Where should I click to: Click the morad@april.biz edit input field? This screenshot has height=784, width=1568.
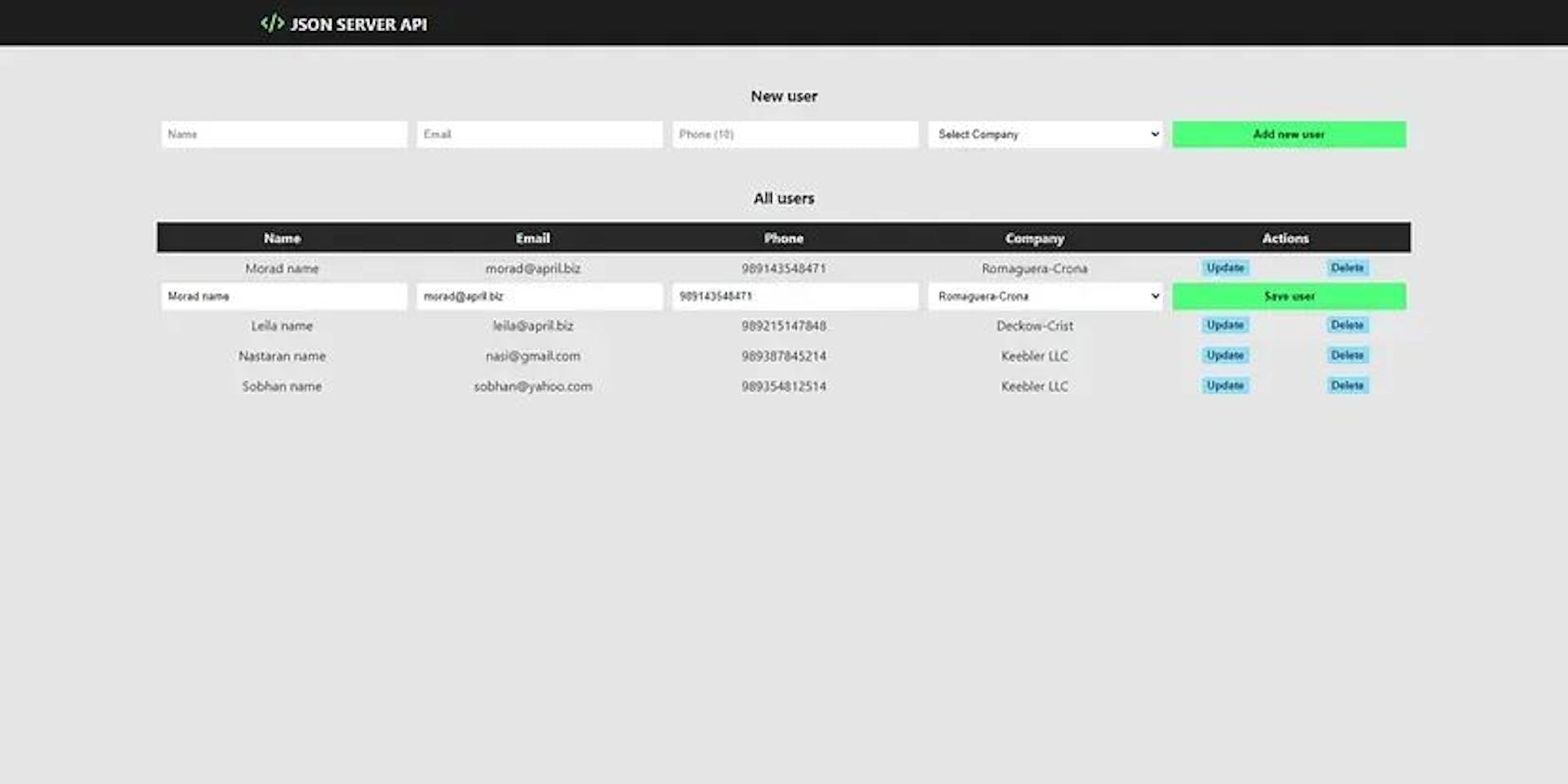click(539, 296)
